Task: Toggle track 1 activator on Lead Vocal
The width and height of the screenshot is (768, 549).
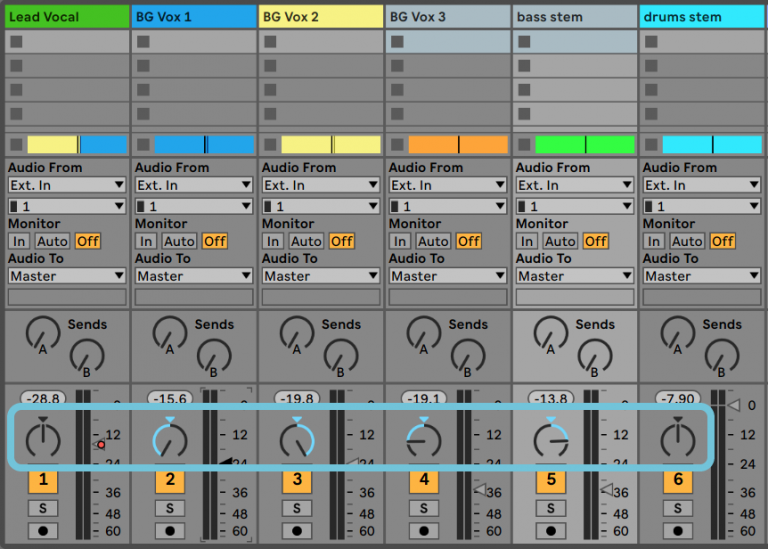Action: click(43, 480)
